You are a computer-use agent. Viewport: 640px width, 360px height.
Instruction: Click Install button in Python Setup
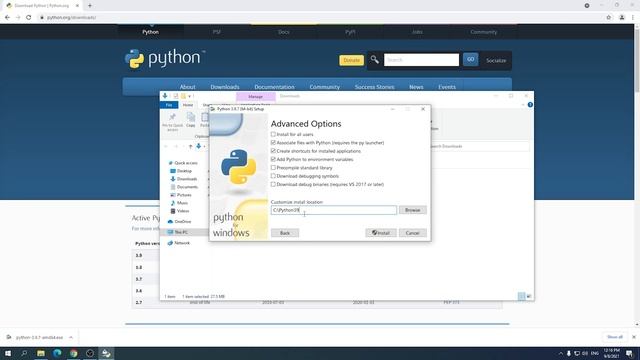[x=381, y=233]
